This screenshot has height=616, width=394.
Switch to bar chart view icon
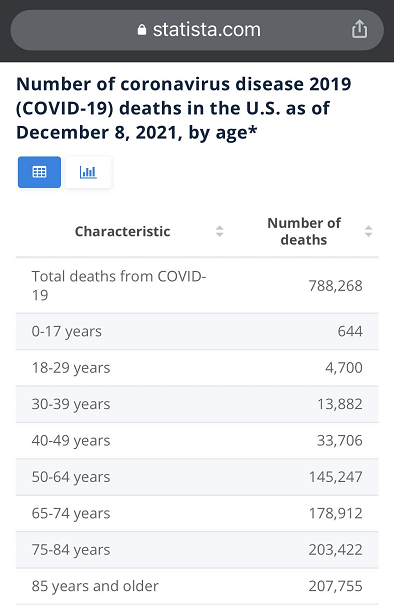pyautogui.click(x=88, y=172)
